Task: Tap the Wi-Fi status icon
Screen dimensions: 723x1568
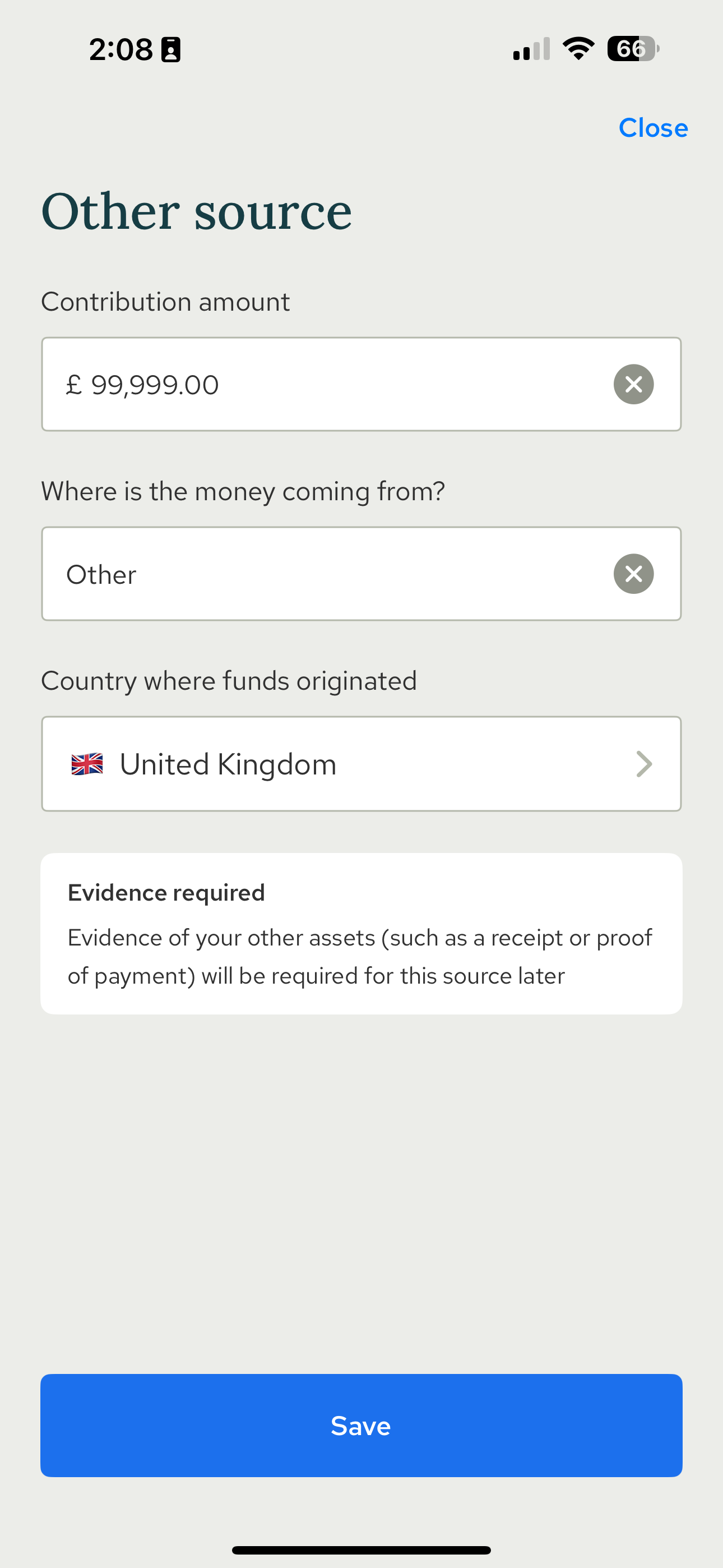Action: 578,49
